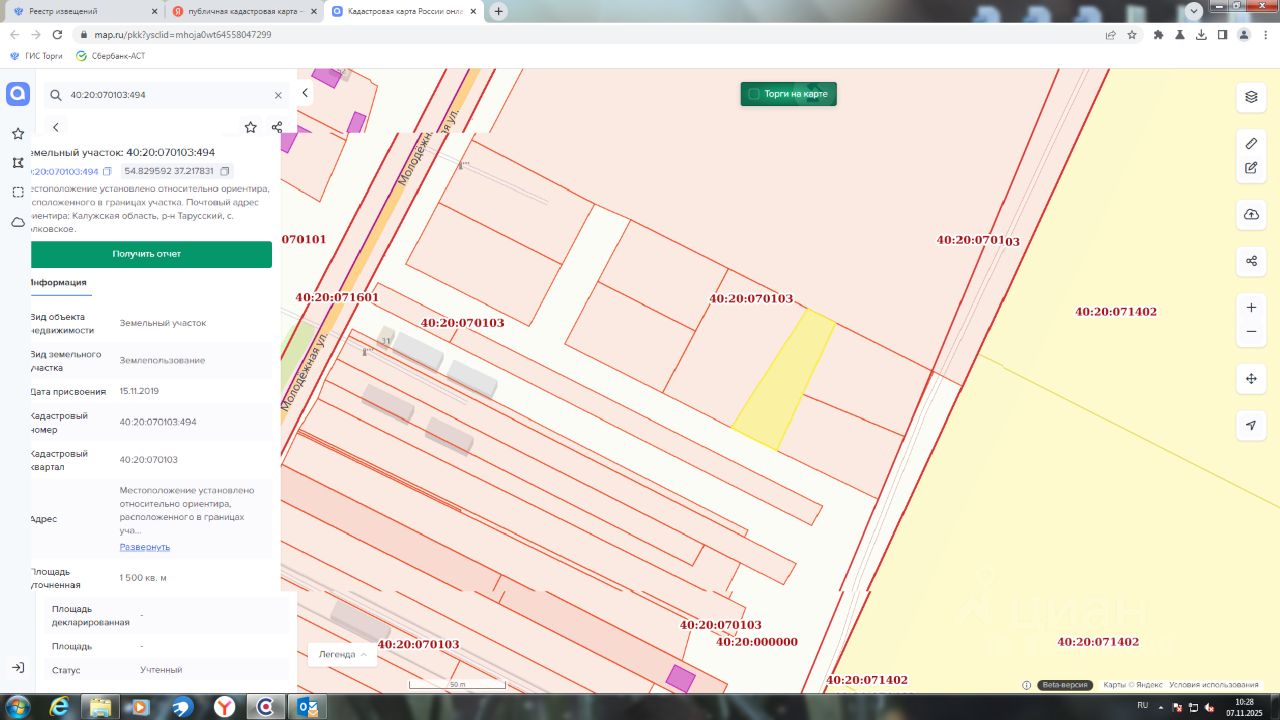Screen dimensions: 1280x720
Task: Open map layers panel
Action: click(x=1251, y=97)
